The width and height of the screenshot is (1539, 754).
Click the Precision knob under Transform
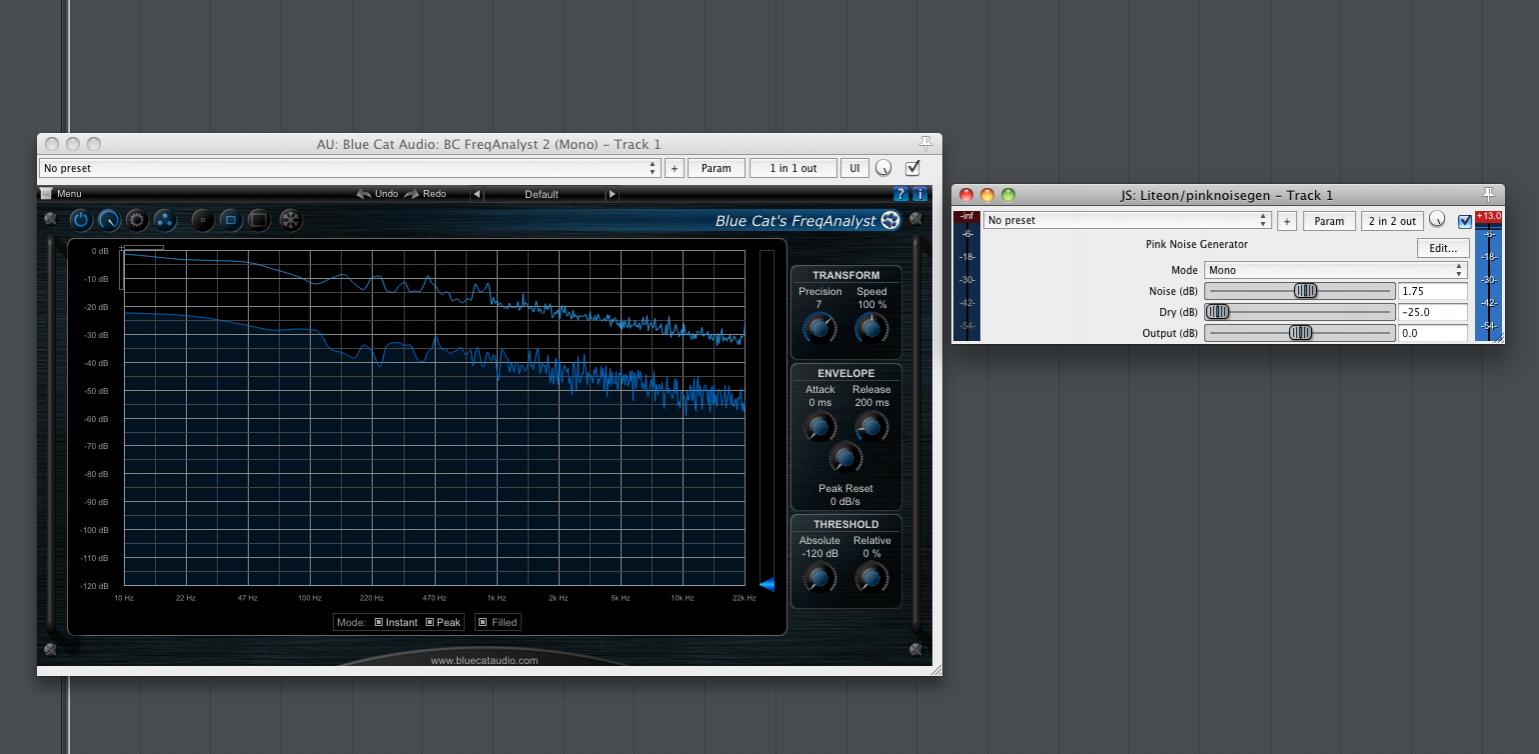[819, 327]
